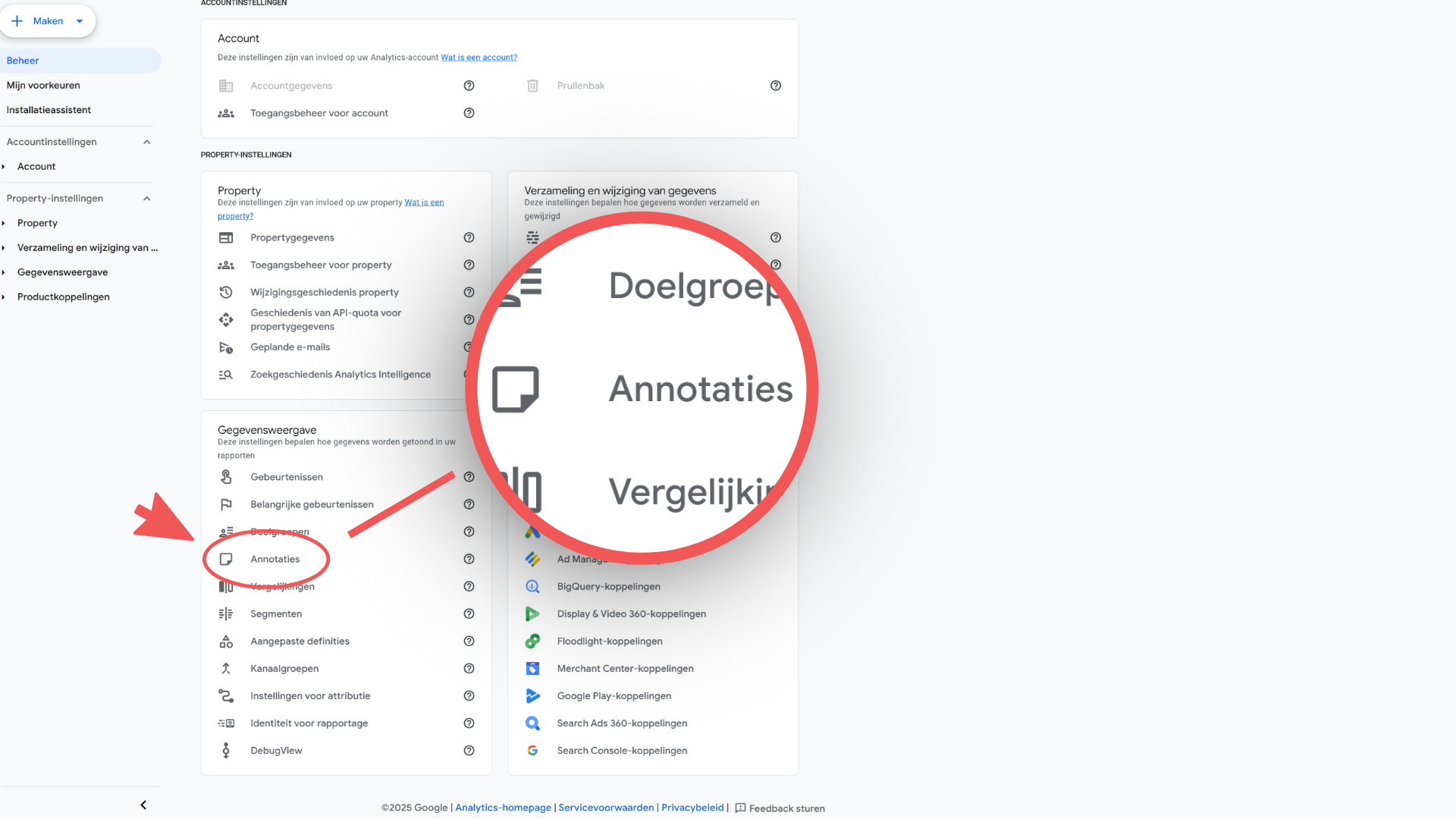Click the Merchant Center-koppelingen icon
Image resolution: width=1456 pixels, height=819 pixels.
(532, 668)
